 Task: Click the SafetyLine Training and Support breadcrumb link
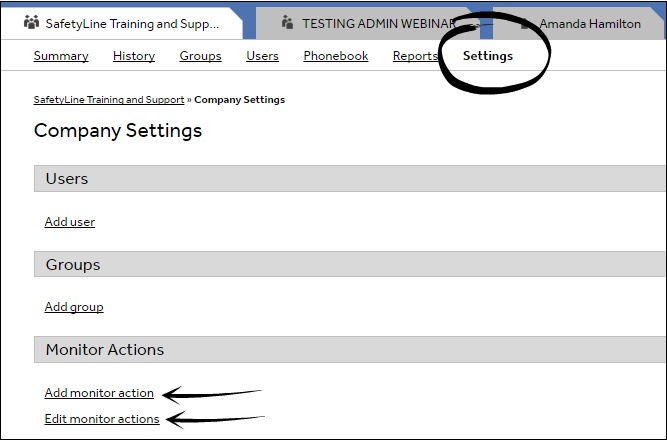click(109, 100)
